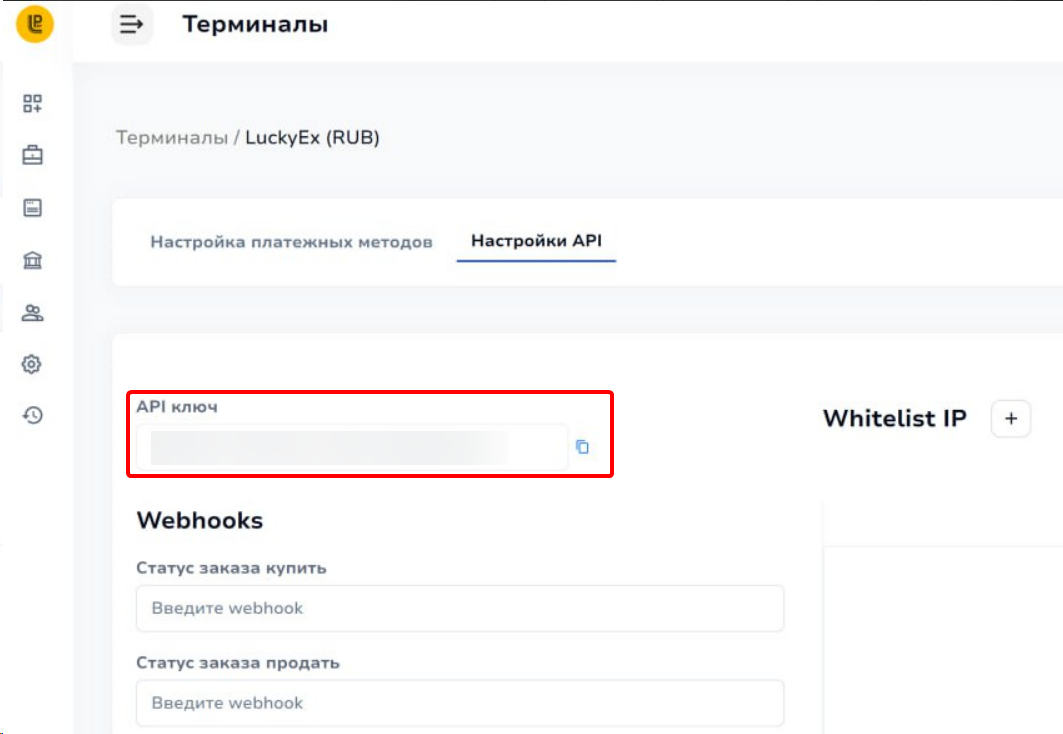Viewport: 1063px width, 734px height.
Task: Click the API ключ field
Action: tap(350, 448)
